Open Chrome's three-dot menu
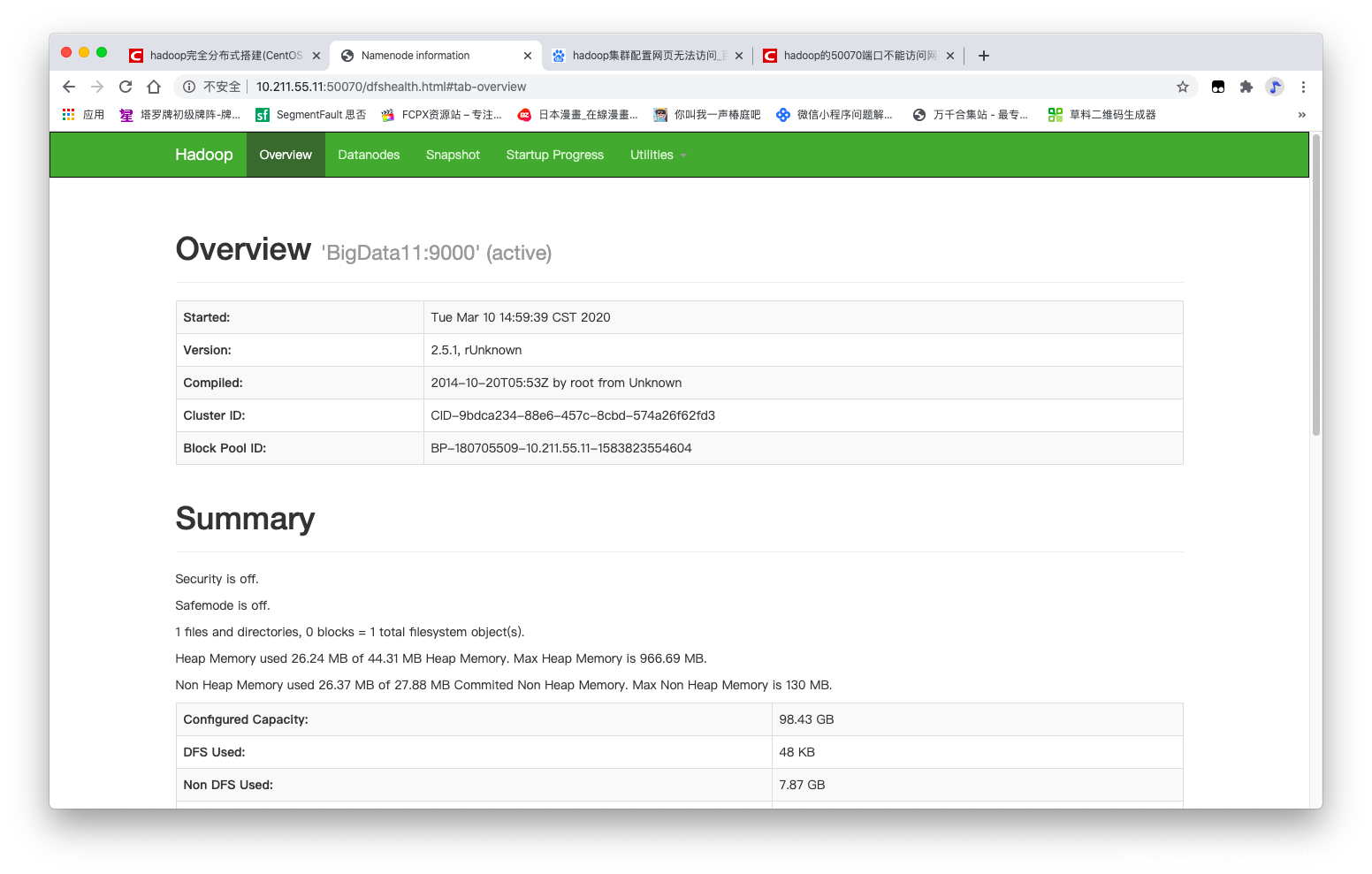The width and height of the screenshot is (1372, 874). pos(1303,87)
